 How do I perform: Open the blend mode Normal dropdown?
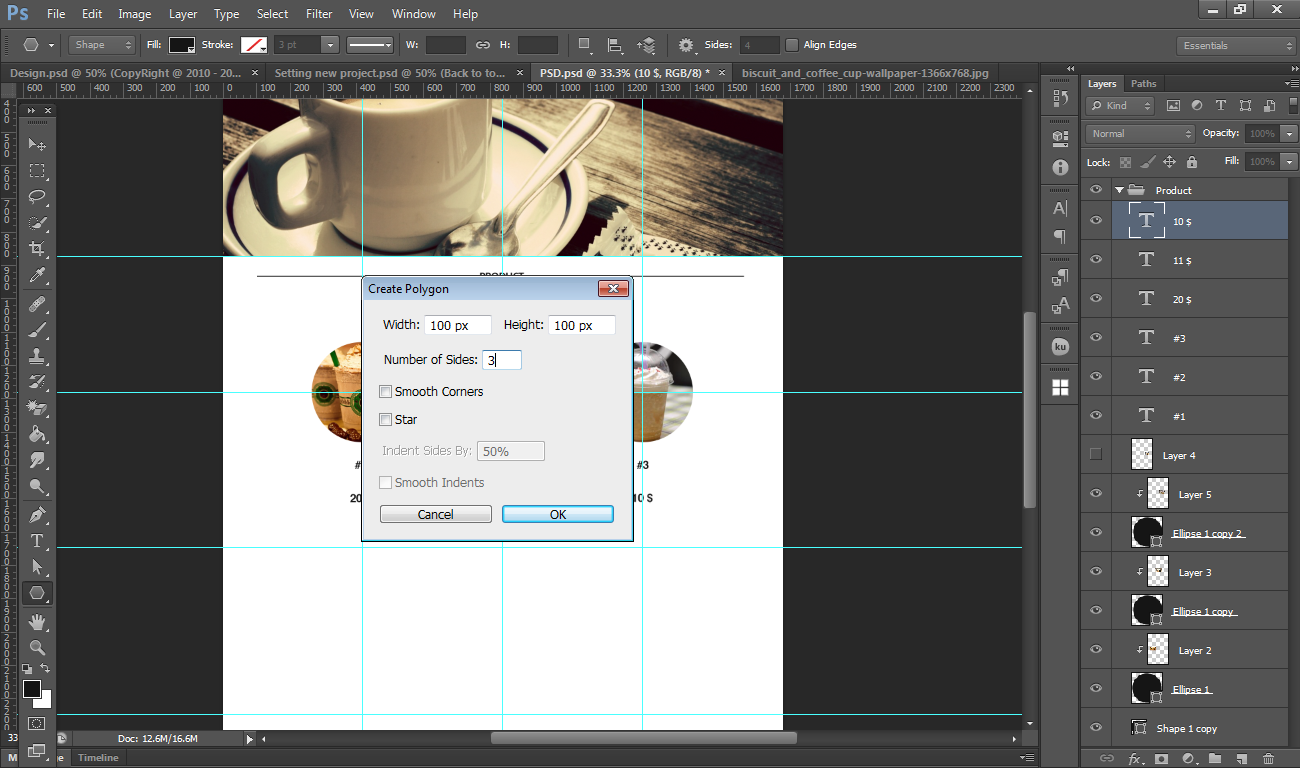click(x=1140, y=133)
